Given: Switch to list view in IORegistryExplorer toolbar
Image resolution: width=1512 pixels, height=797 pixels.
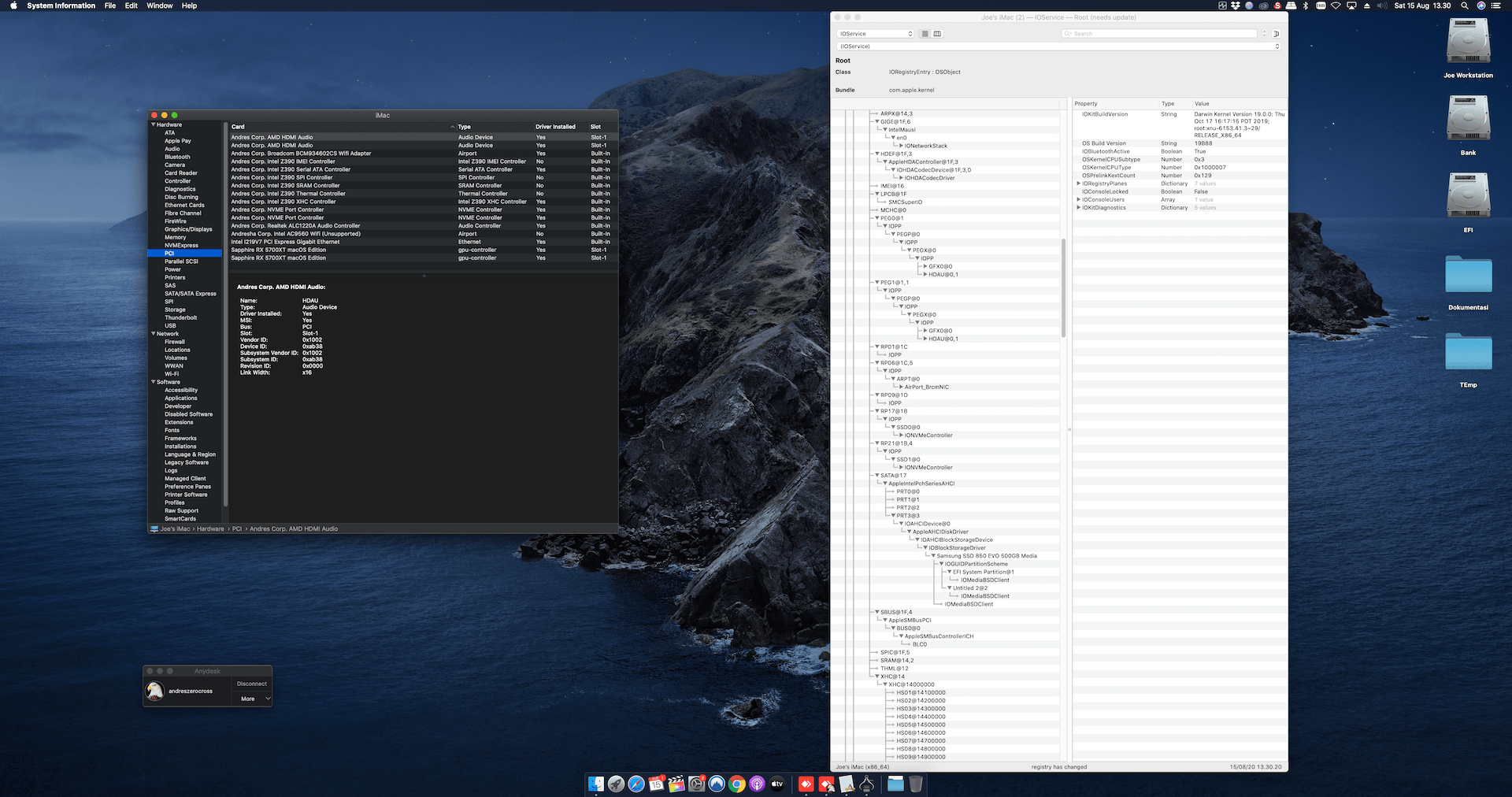Looking at the screenshot, I should [x=925, y=34].
